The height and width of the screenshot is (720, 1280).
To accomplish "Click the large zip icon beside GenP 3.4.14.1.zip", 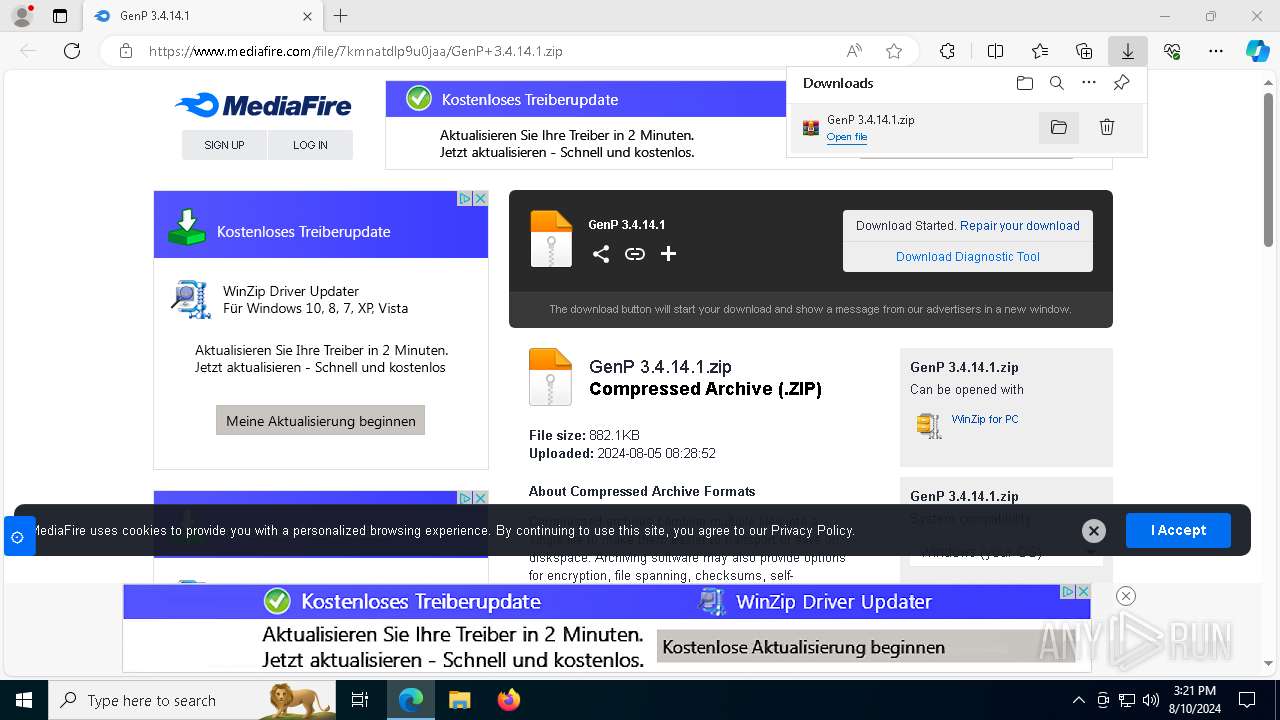I will [x=550, y=377].
